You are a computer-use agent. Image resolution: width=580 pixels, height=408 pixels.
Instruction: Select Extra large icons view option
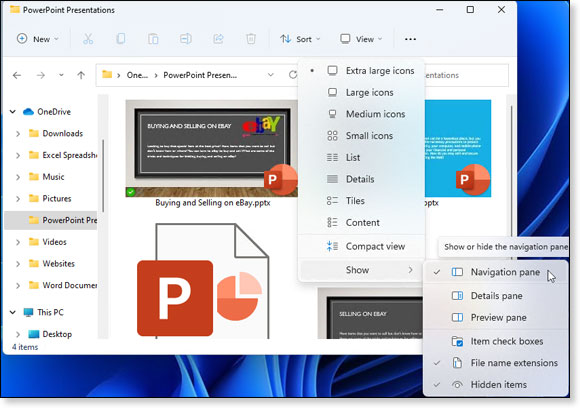(x=361, y=71)
